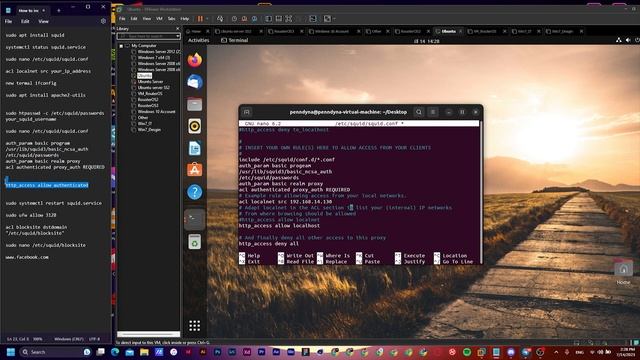Select Windows 10 Account in Library
This screenshot has width=640, height=360.
coord(156,111)
